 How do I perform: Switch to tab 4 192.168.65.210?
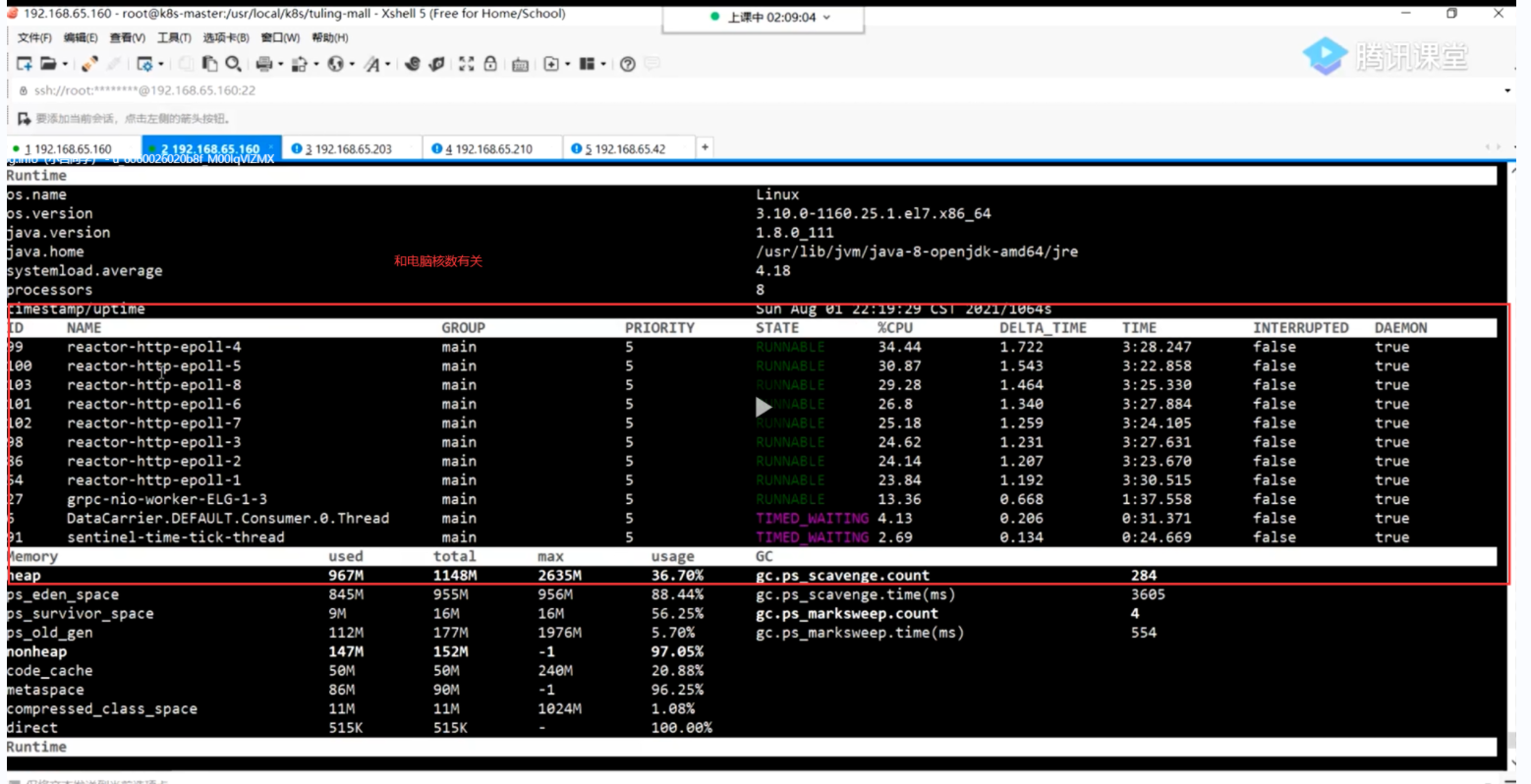tap(490, 149)
